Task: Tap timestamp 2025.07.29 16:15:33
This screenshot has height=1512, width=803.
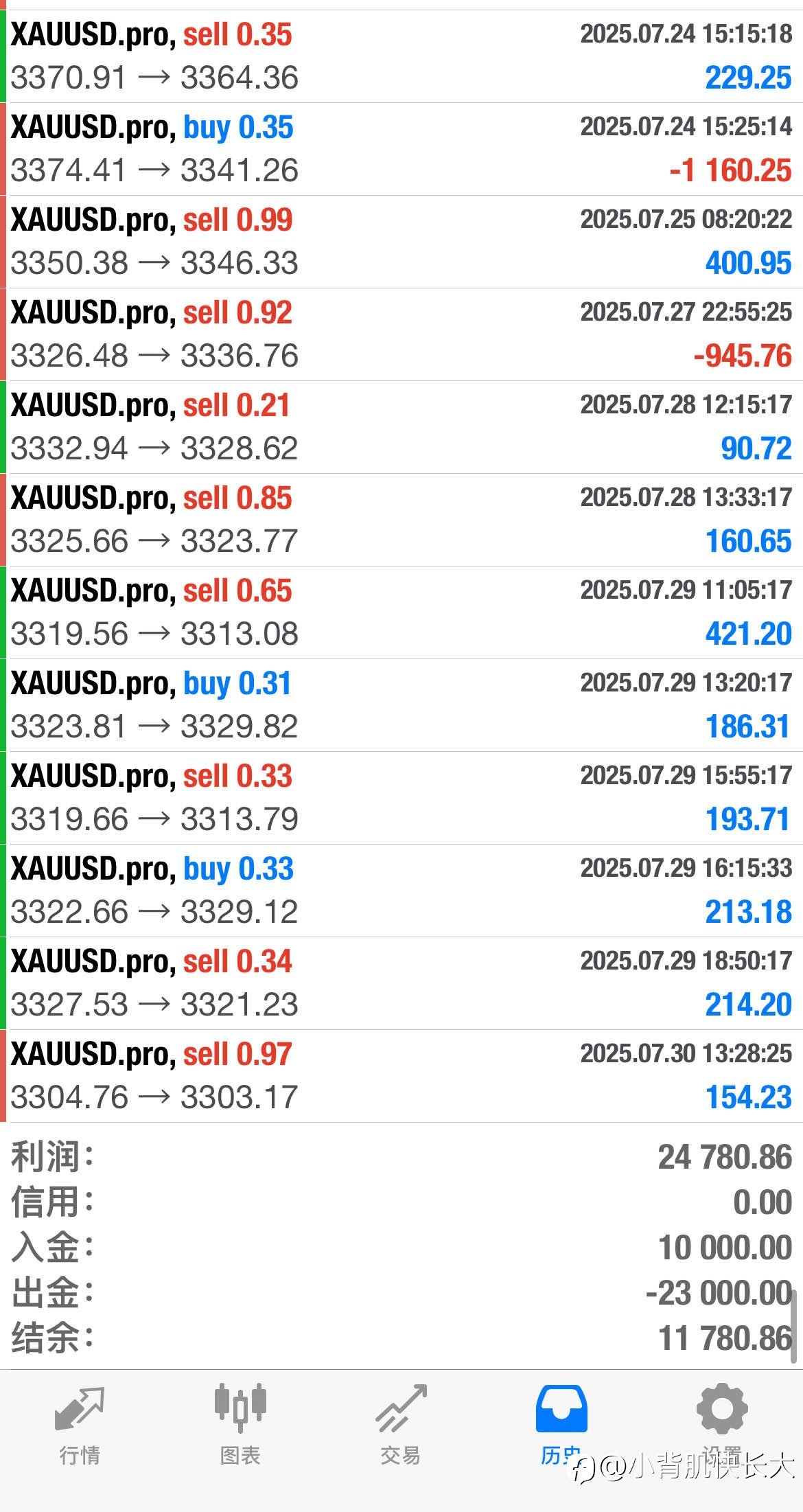Action: pyautogui.click(x=686, y=868)
